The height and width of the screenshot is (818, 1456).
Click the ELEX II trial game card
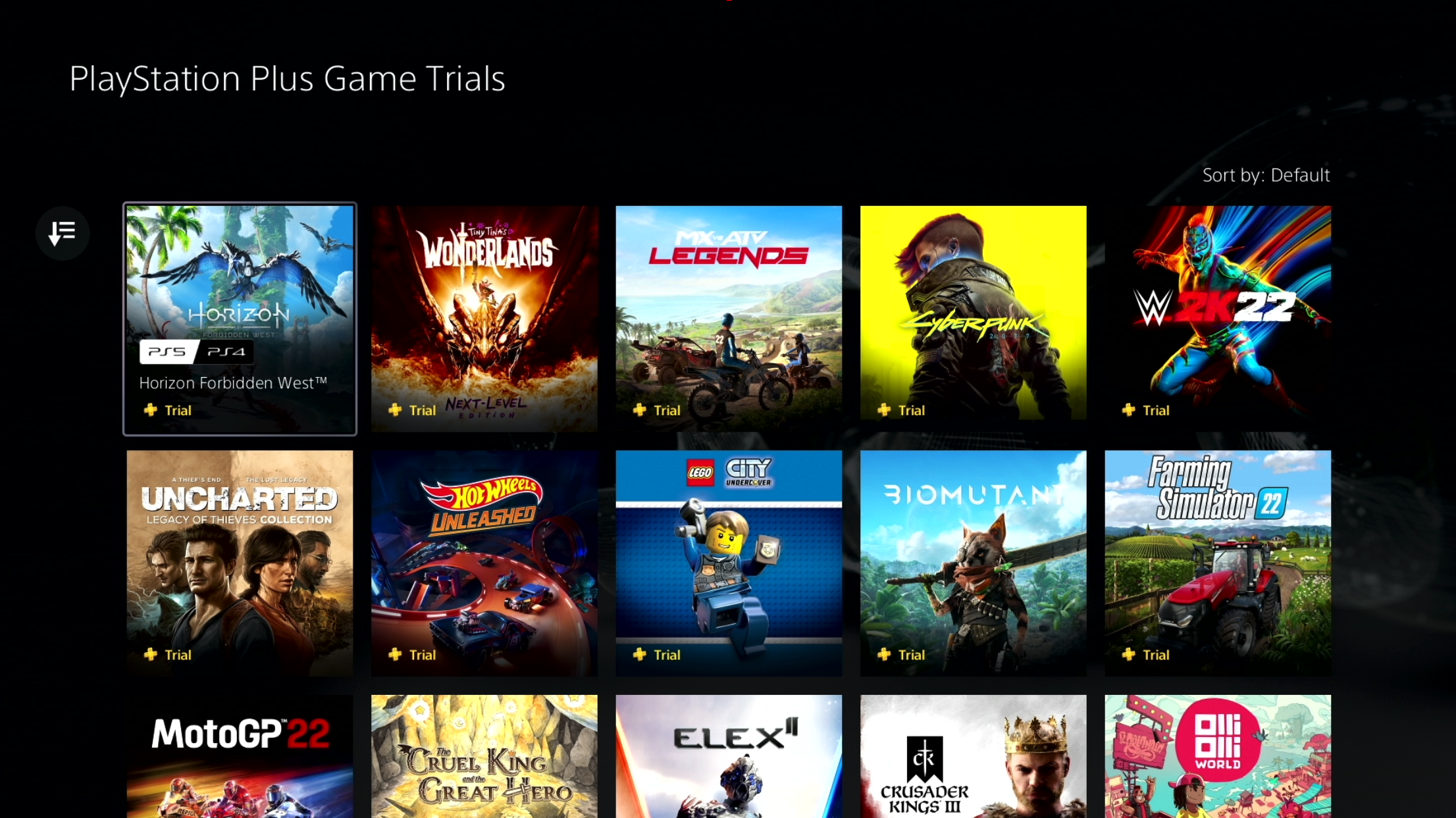click(728, 756)
